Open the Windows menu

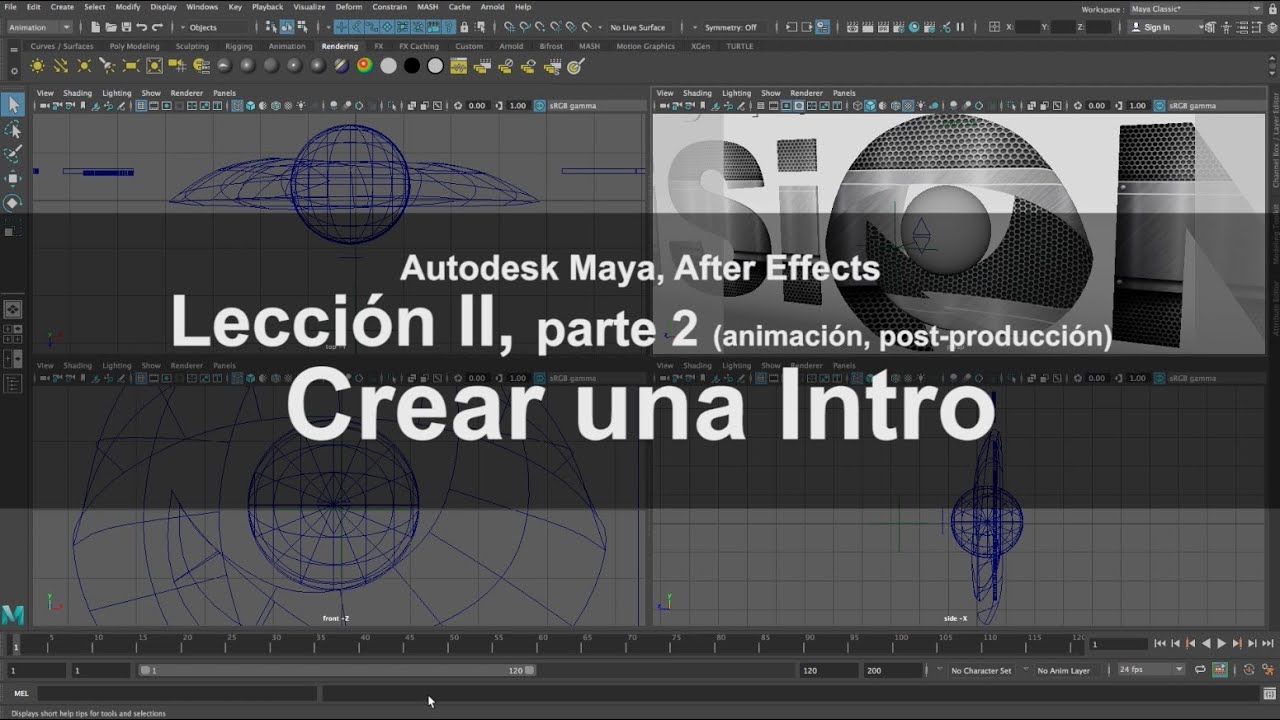coord(202,7)
